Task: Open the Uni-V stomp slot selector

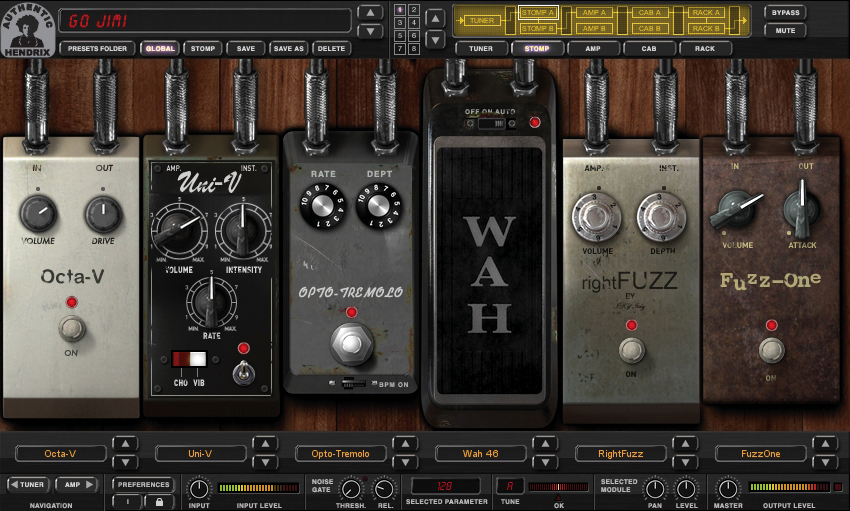Action: [201, 454]
